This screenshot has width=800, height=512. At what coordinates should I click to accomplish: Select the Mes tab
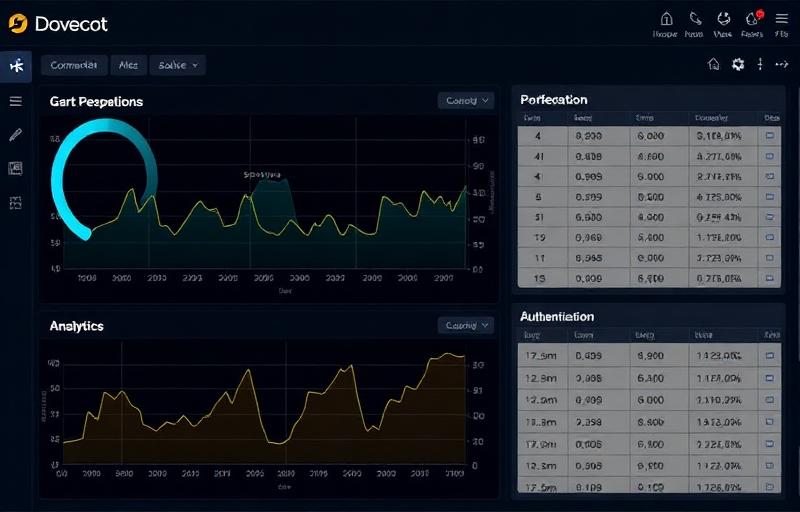pyautogui.click(x=128, y=65)
